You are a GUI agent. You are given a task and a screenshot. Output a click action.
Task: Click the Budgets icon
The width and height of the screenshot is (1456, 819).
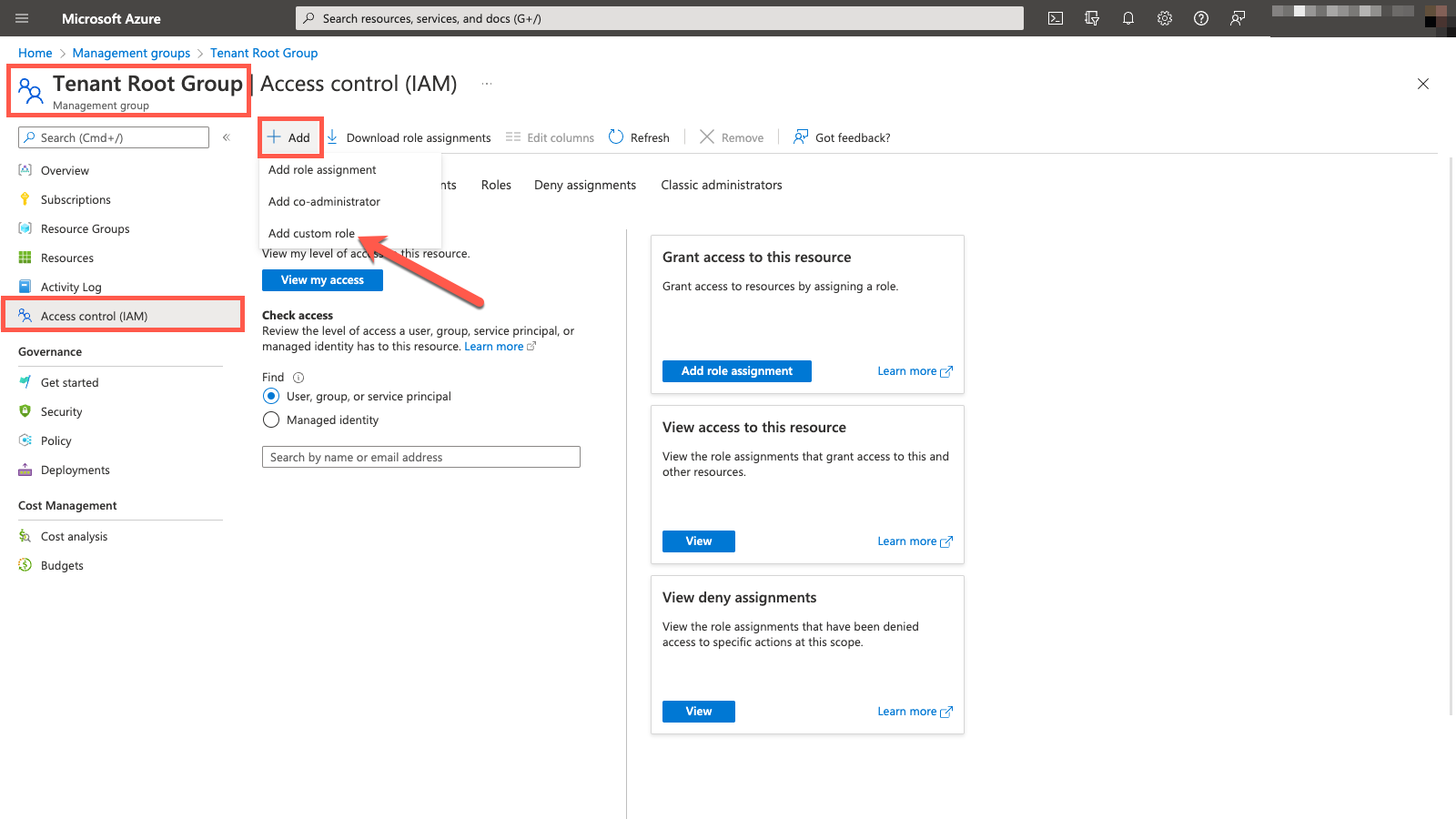click(25, 565)
